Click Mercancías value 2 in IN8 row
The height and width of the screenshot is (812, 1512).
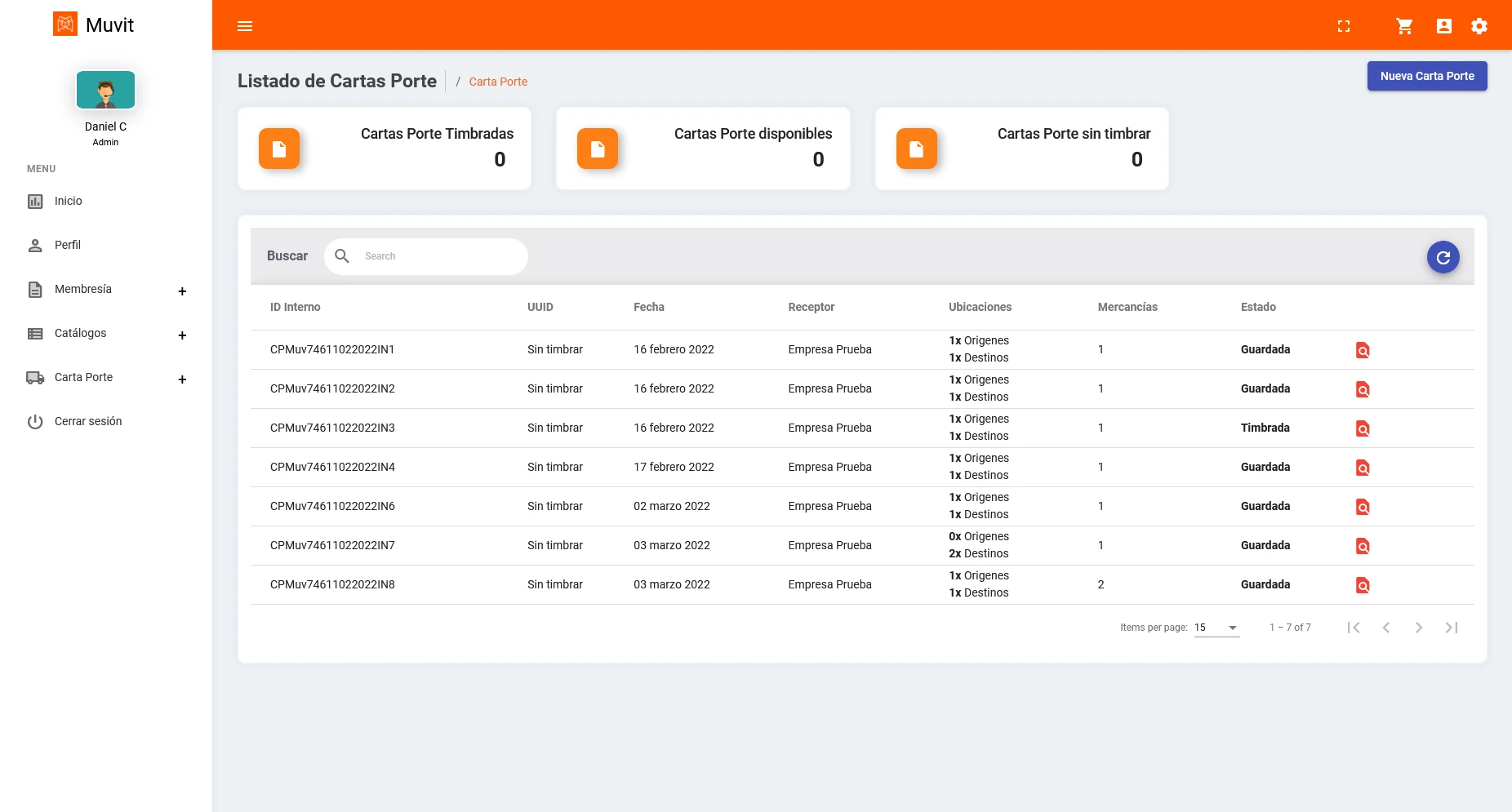pyautogui.click(x=1101, y=584)
